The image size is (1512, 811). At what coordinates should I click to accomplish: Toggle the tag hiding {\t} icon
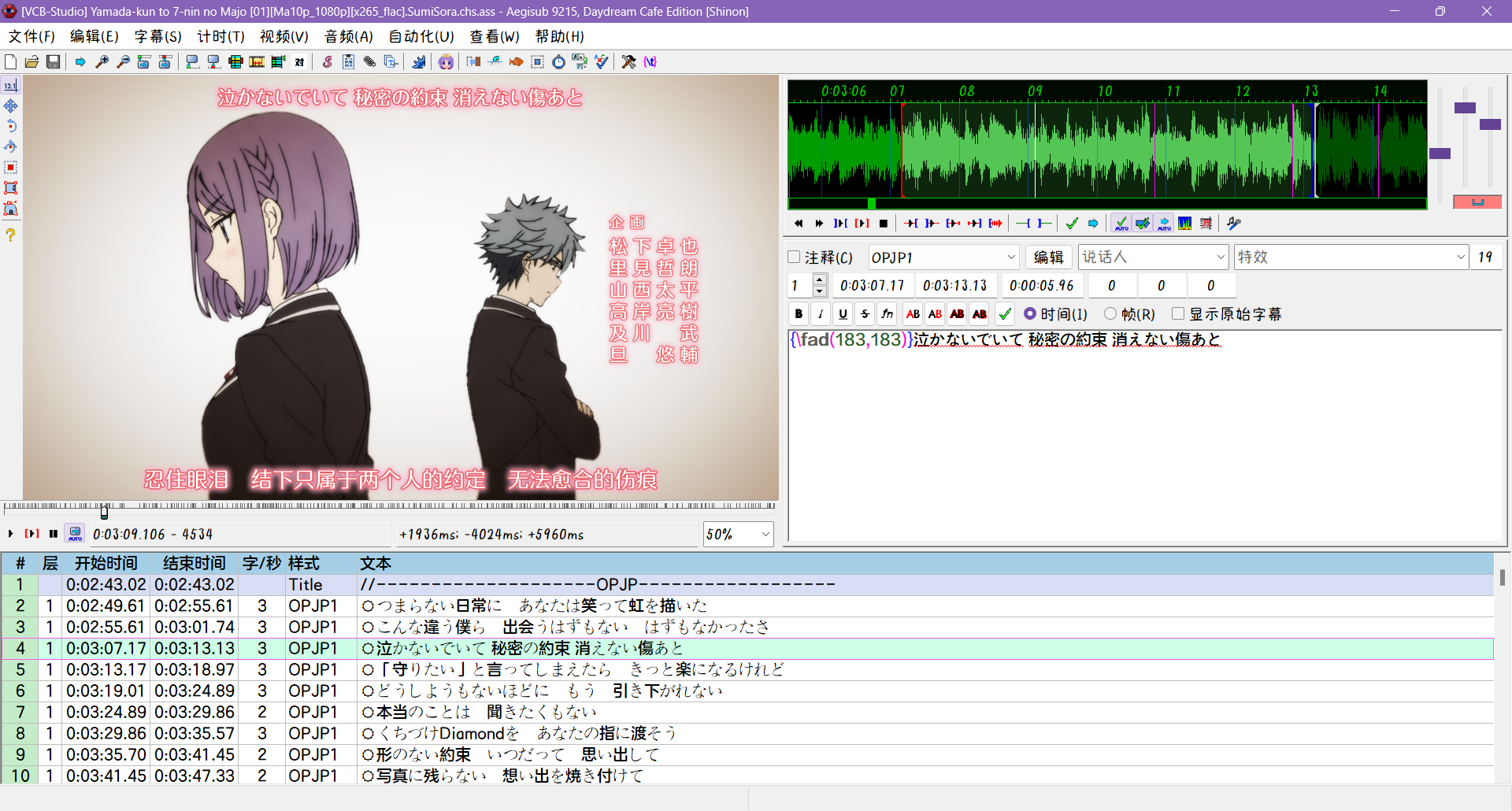coord(650,62)
